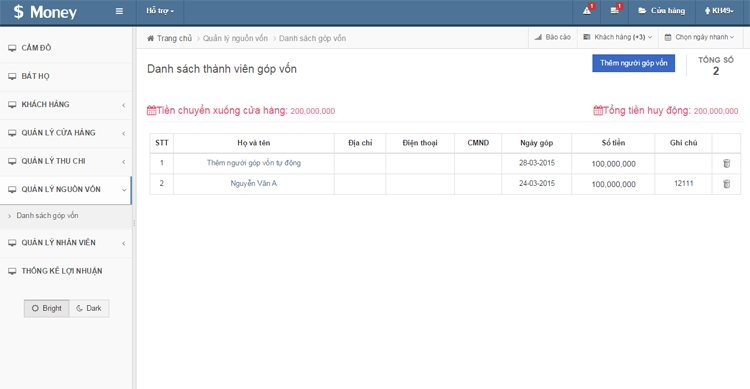The image size is (750, 389).
Task: Click the Địa chỉ column header
Action: point(360,143)
